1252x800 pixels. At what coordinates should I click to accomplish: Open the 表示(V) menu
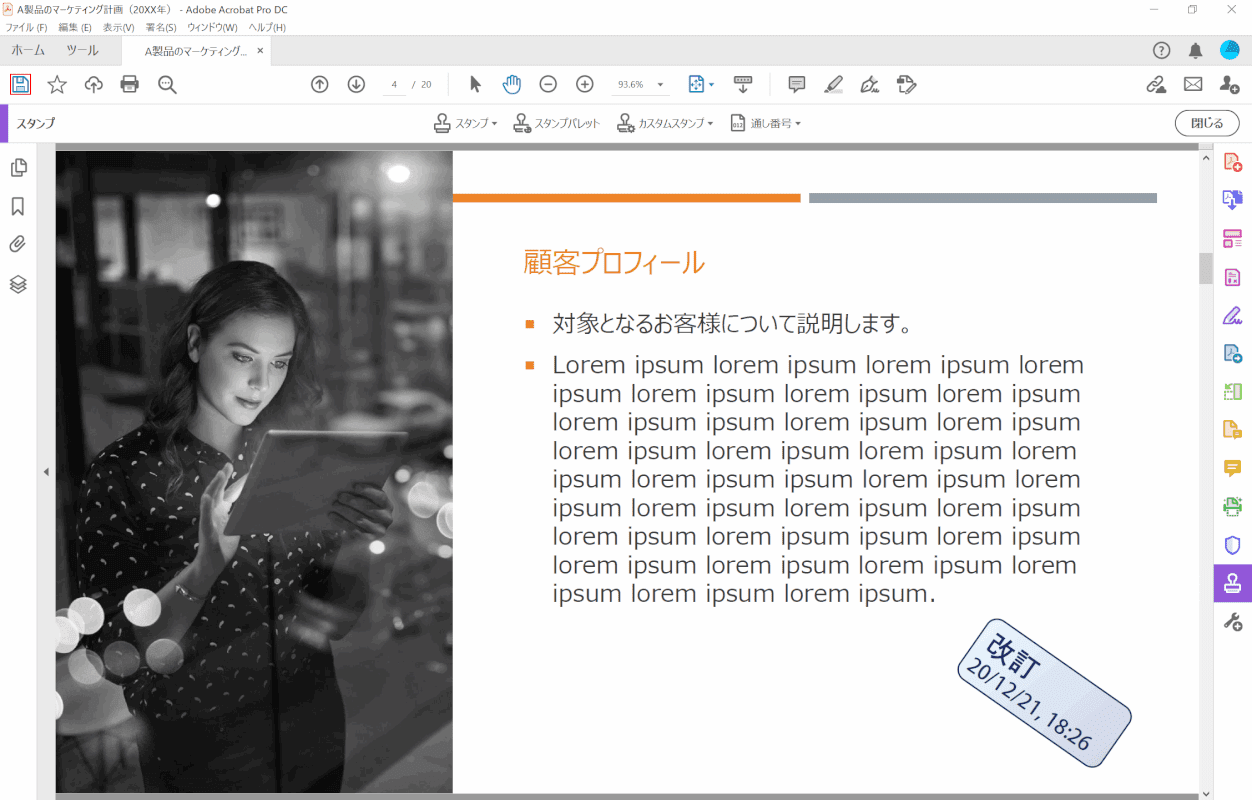coord(118,27)
